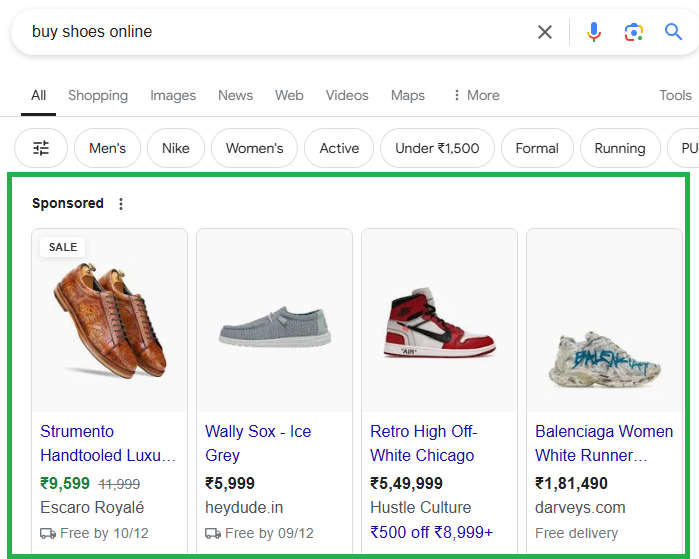The image size is (699, 559).
Task: Apply the Running filter chip
Action: pyautogui.click(x=620, y=148)
